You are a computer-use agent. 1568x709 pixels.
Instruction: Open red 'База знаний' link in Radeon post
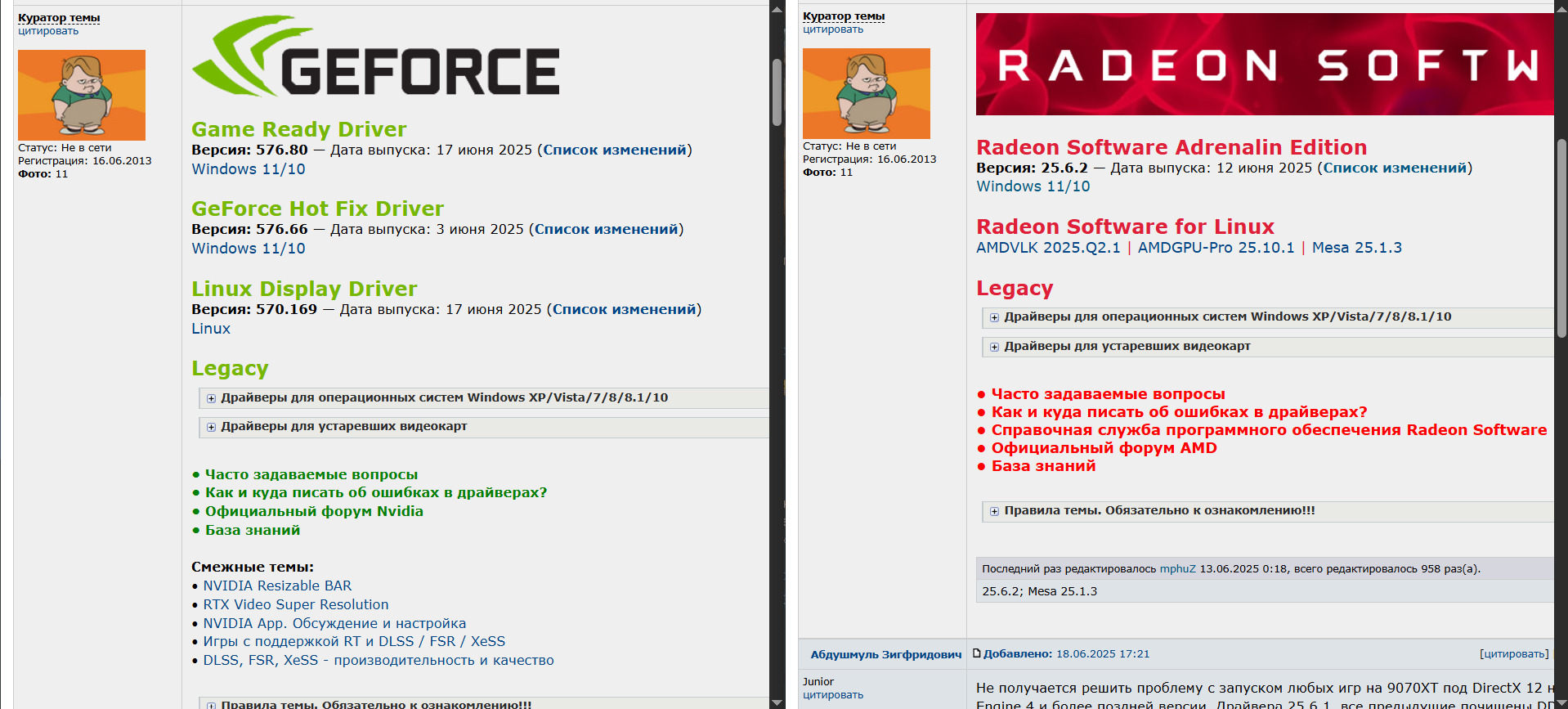click(x=1044, y=466)
